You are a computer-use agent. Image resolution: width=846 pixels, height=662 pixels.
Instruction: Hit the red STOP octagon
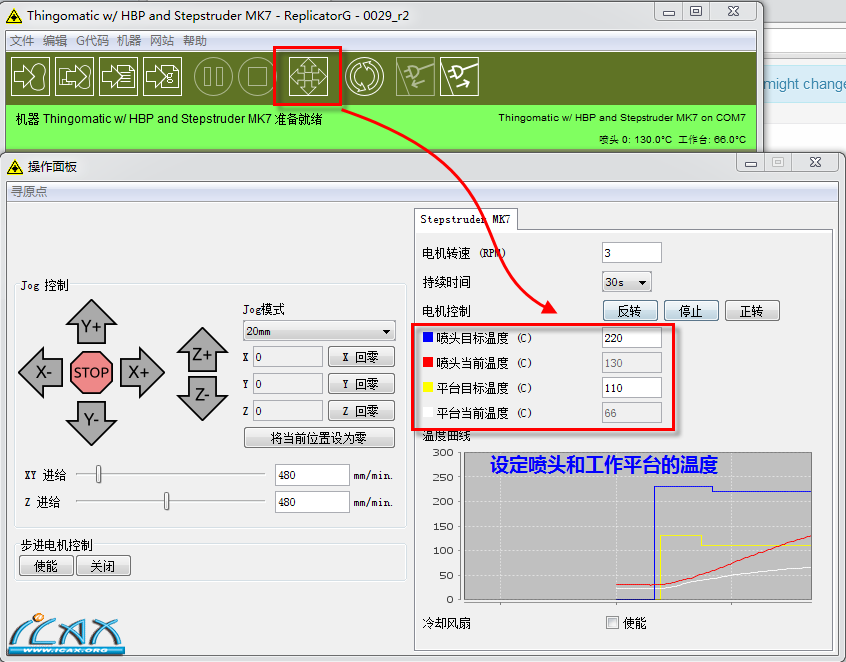click(x=91, y=372)
